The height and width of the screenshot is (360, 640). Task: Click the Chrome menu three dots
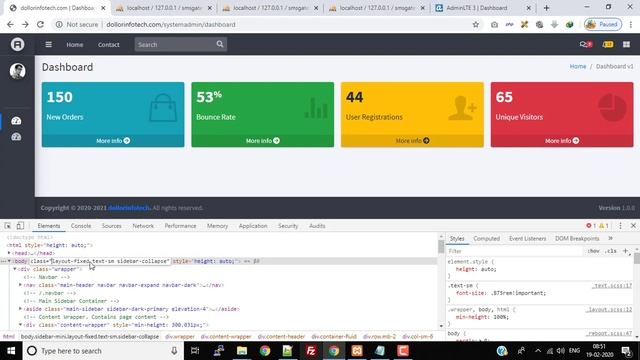pos(631,24)
